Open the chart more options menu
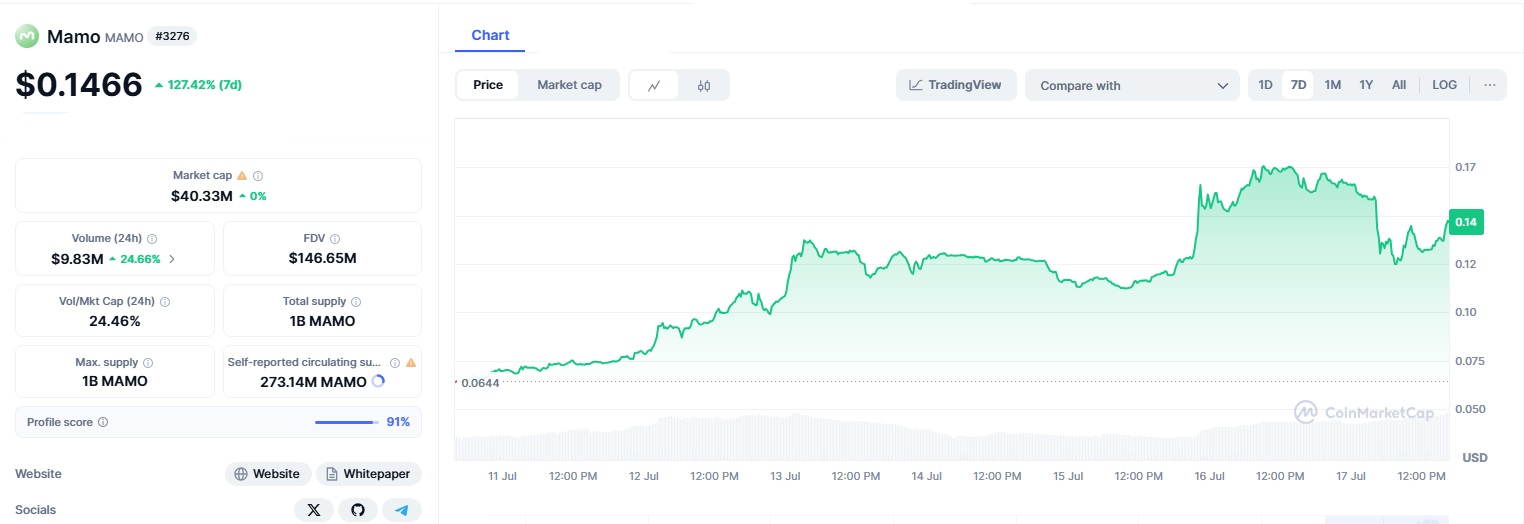This screenshot has width=1524, height=524. click(x=1489, y=85)
